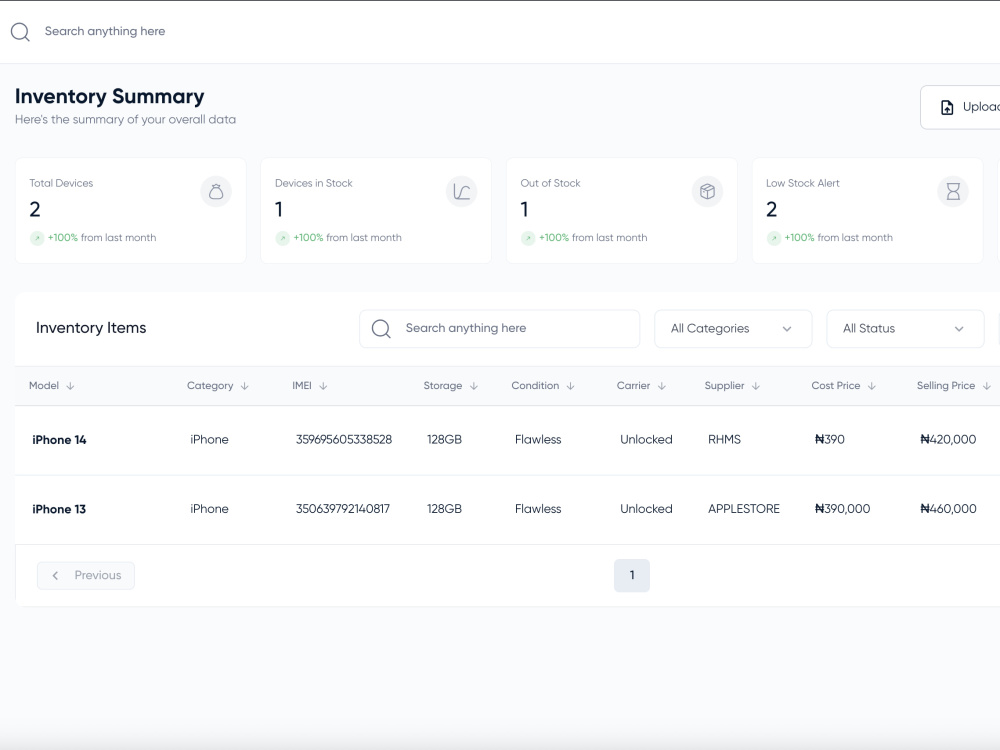The width and height of the screenshot is (1000, 750).
Task: Focus the top Search anything here field
Action: (105, 31)
